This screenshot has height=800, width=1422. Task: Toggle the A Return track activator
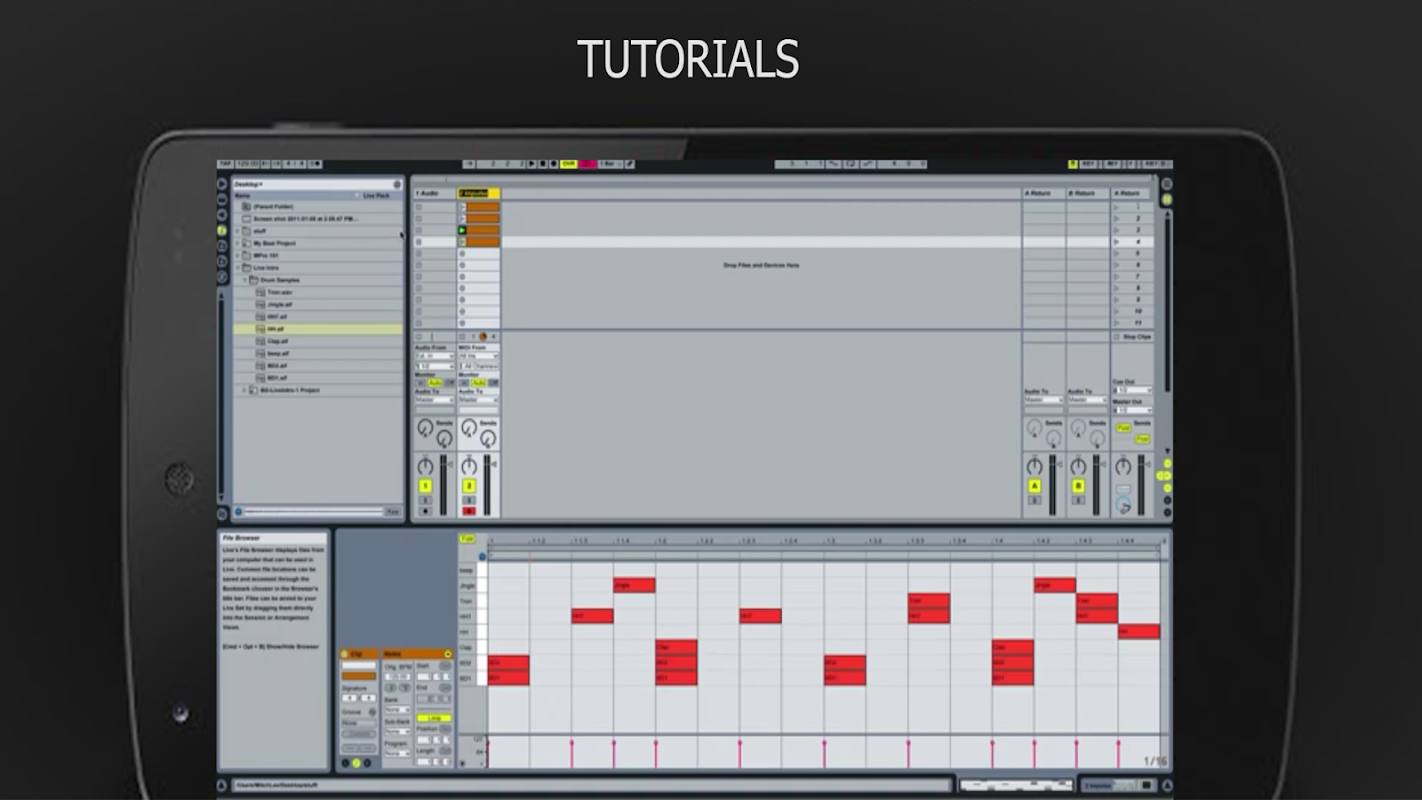[1034, 486]
